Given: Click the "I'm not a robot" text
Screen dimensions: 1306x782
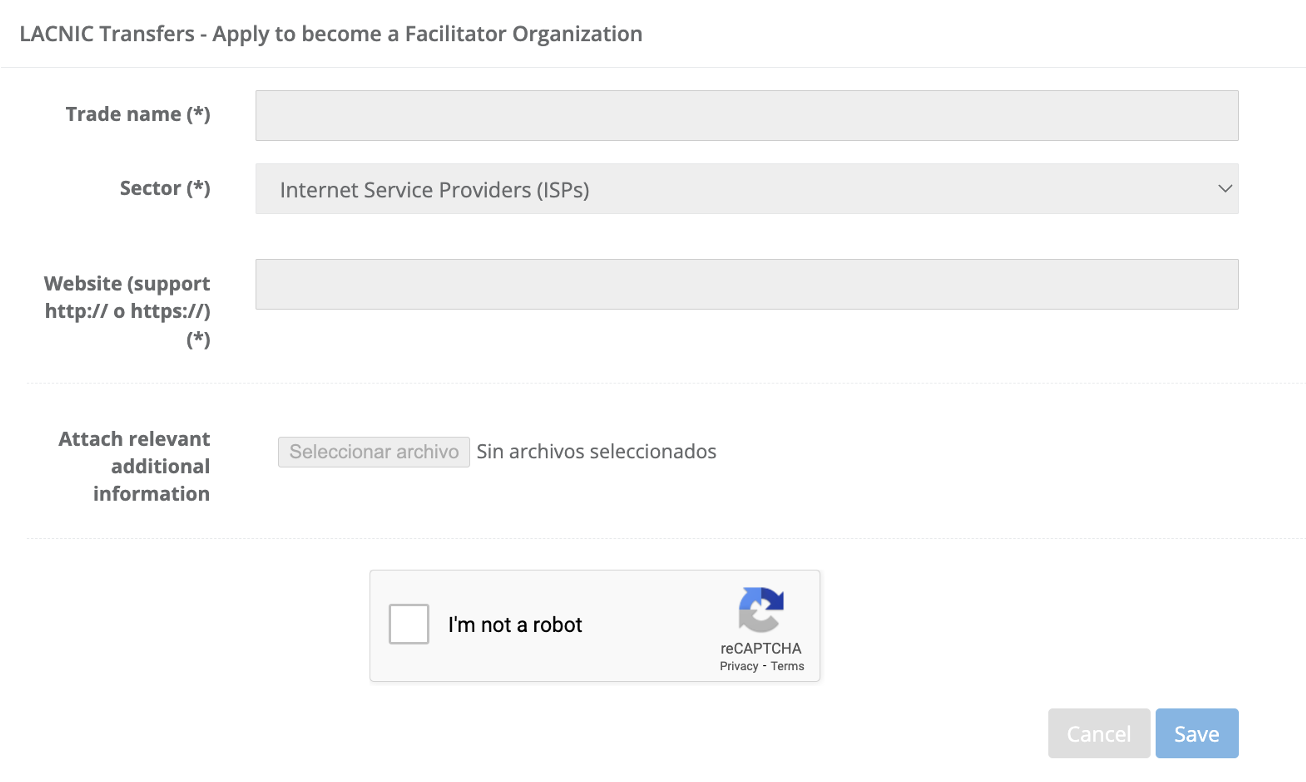Looking at the screenshot, I should (x=515, y=625).
